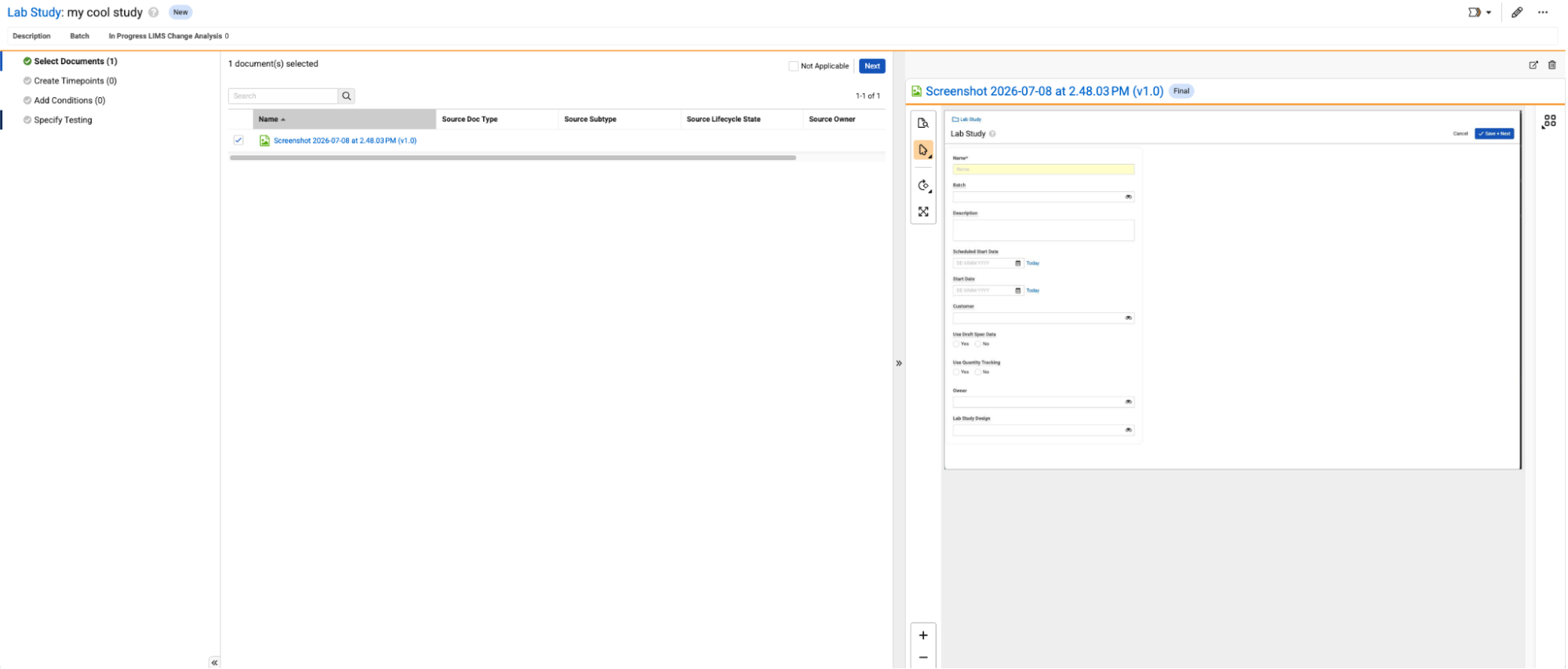Click the 1 document(s) selected text
Viewport: 1568px width, 669px height.
(273, 64)
